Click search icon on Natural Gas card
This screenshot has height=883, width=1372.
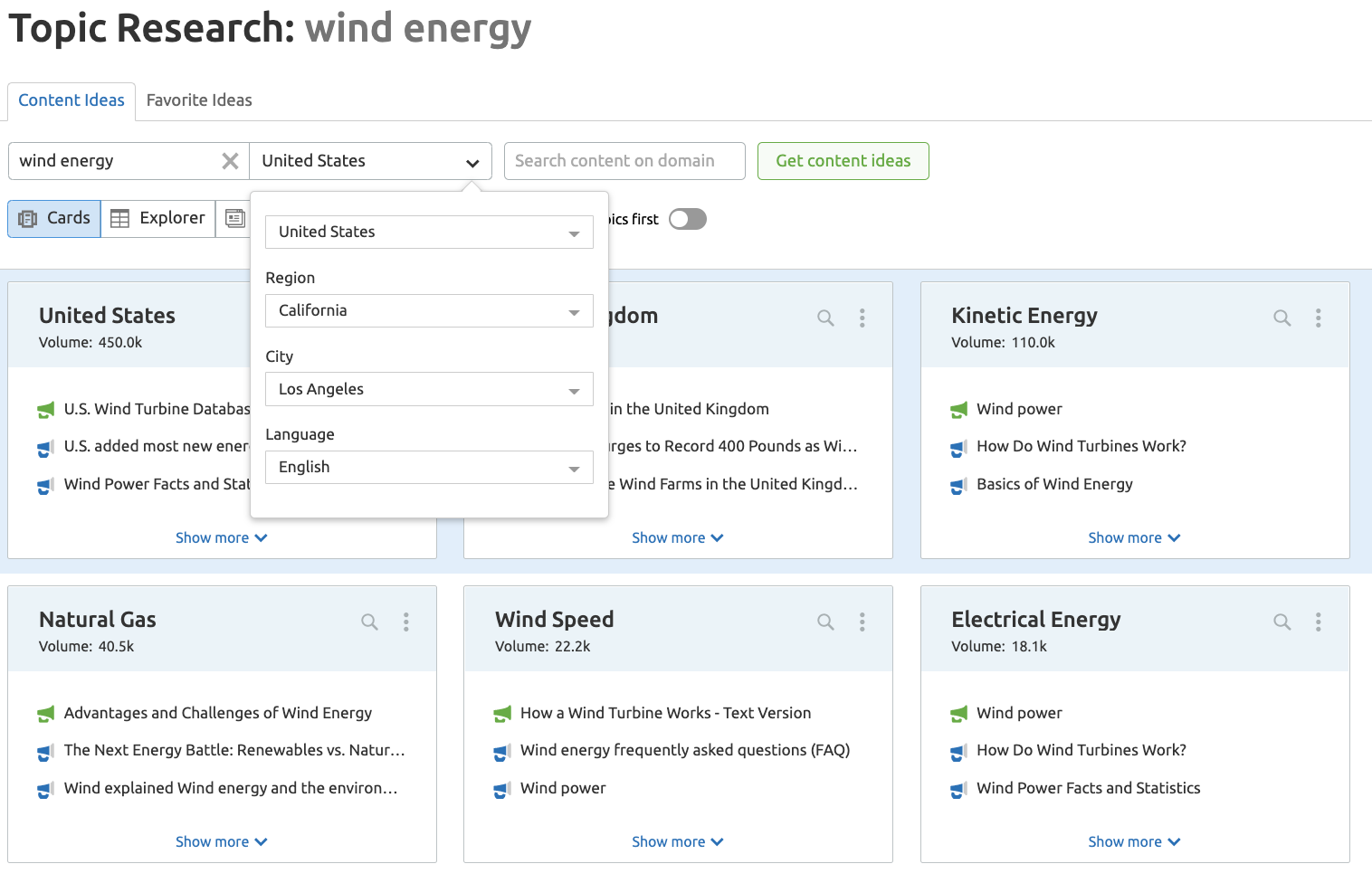[x=369, y=622]
